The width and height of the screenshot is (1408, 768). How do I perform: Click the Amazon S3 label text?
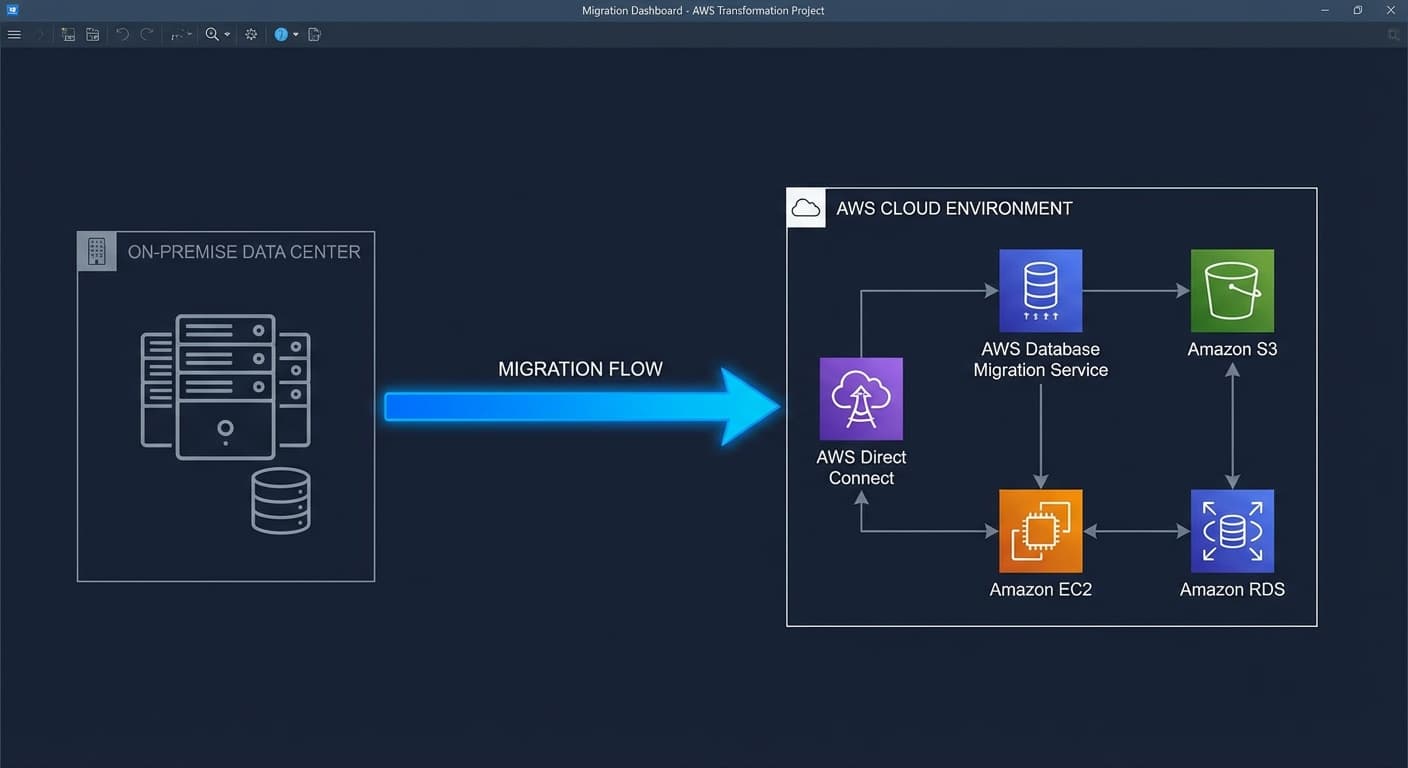tap(1232, 350)
